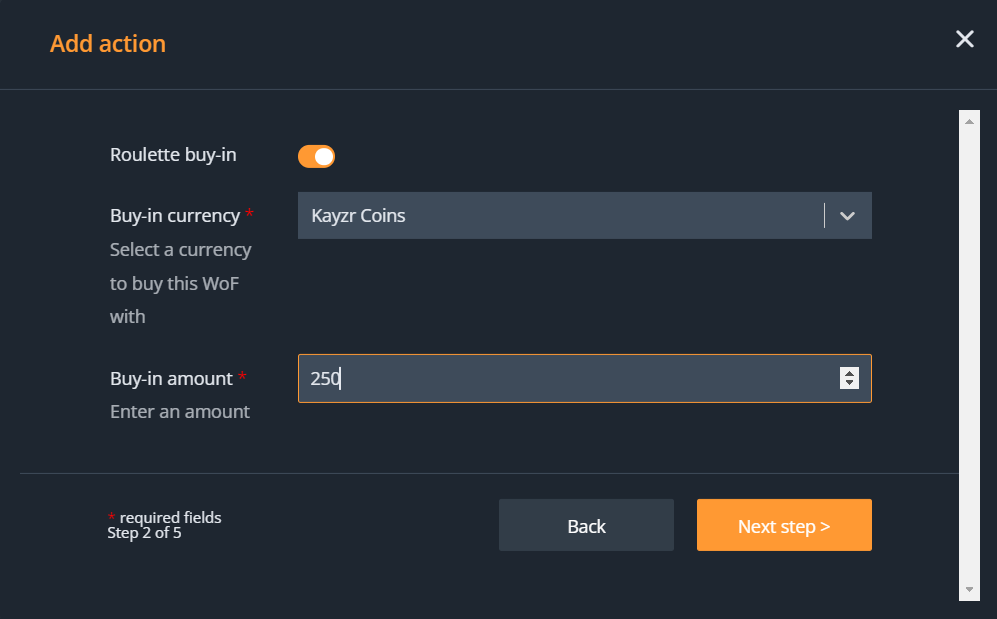Proceed with the Next step button
Screen dimensions: 997x619
click(x=784, y=526)
